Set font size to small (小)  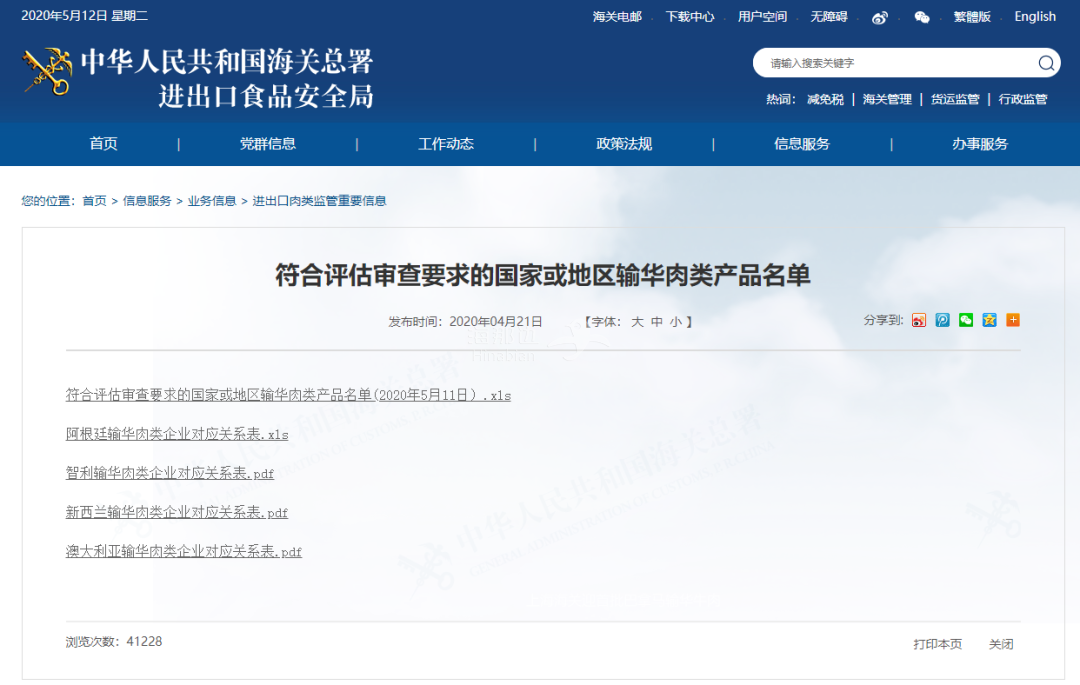[676, 322]
